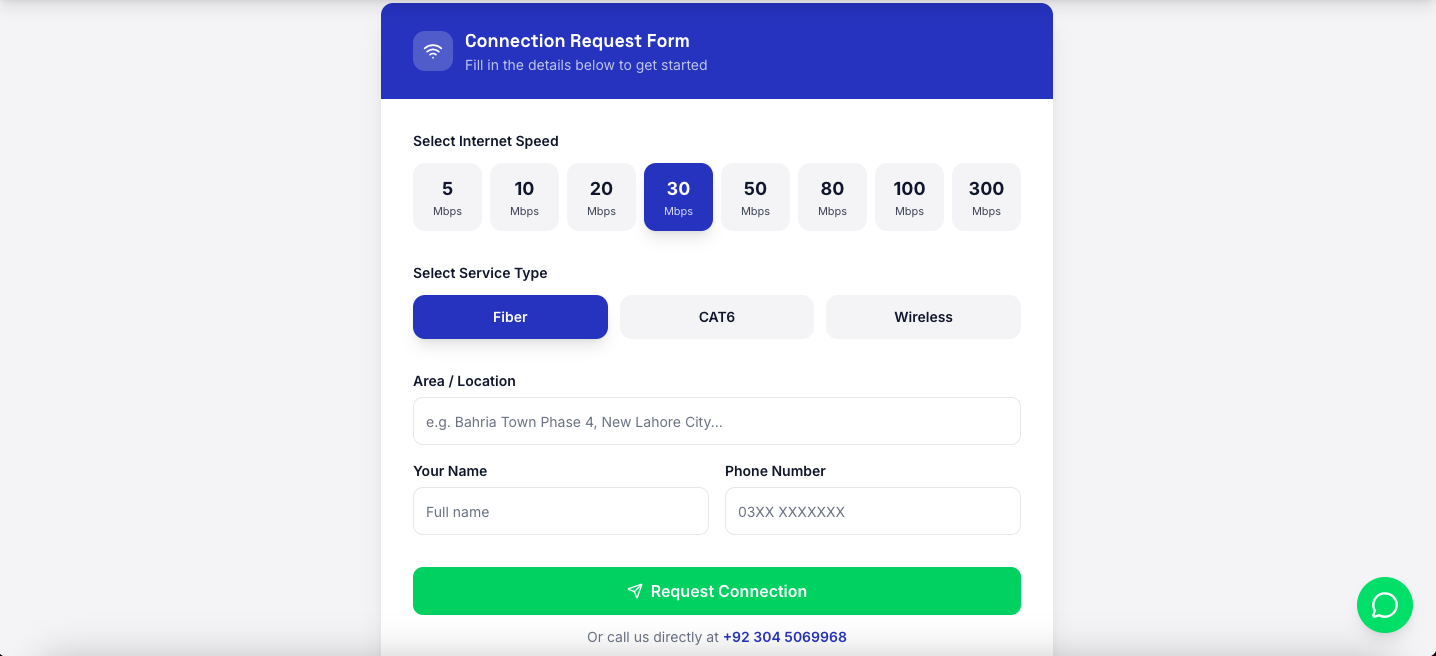Click the Wi-Fi icon in form header
Viewport: 1436px width, 656px height.
point(433,51)
